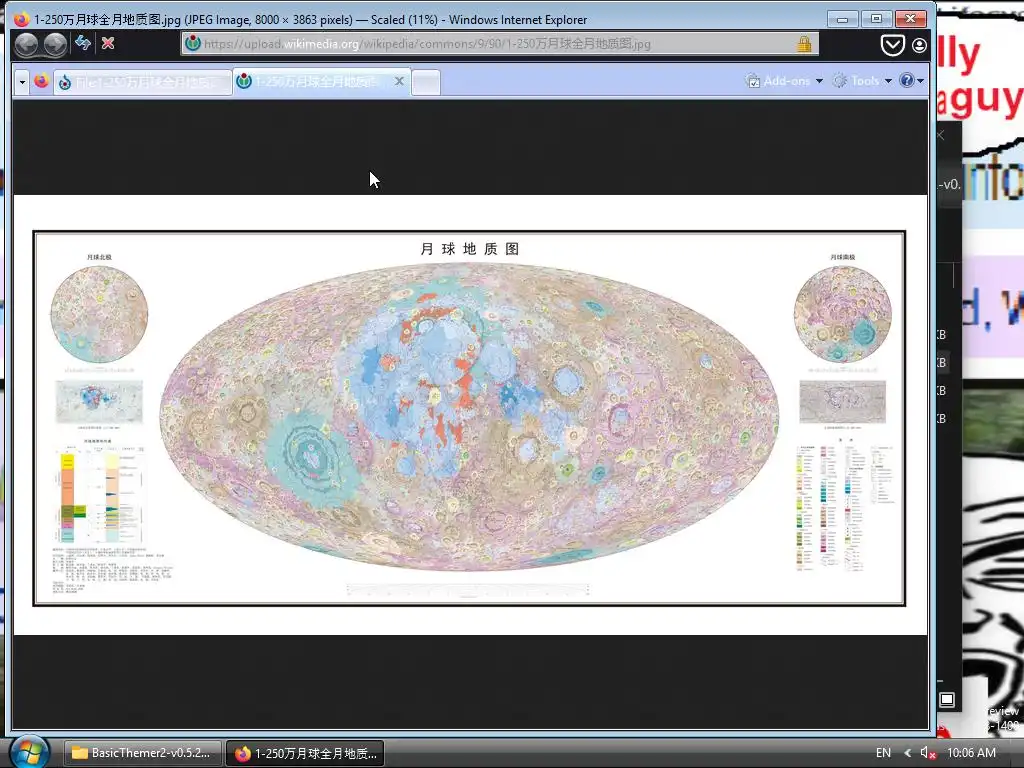
Task: Click the Windows Start orb
Action: tap(29, 752)
